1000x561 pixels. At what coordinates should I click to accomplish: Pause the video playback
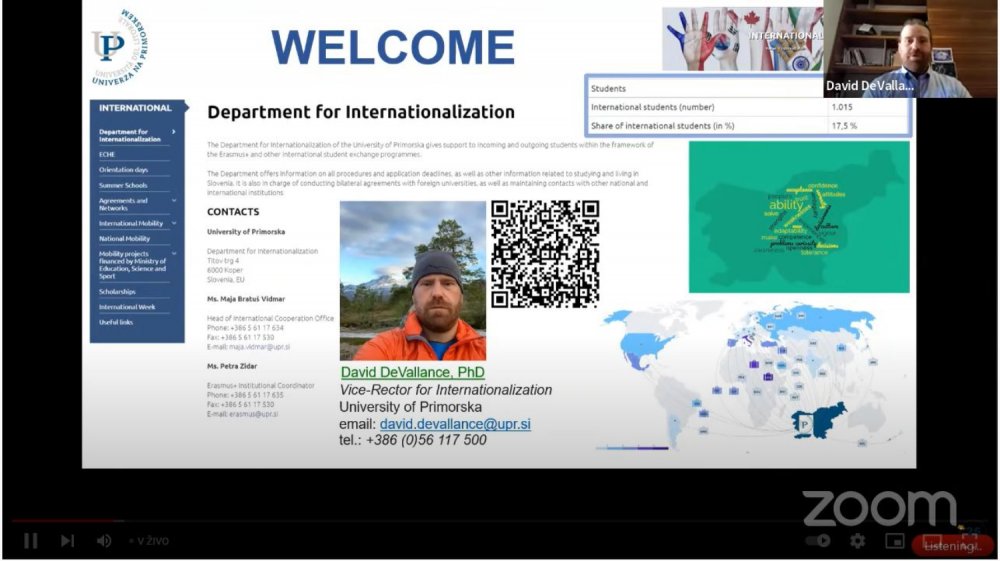tap(31, 541)
